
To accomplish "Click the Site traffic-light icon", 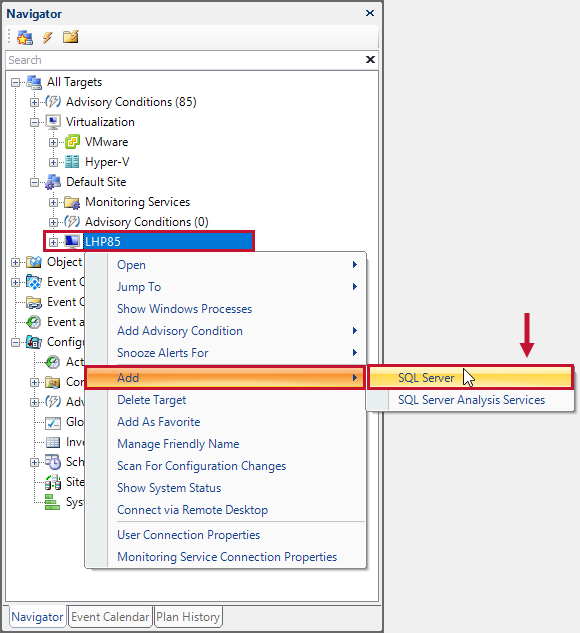I will [x=53, y=482].
